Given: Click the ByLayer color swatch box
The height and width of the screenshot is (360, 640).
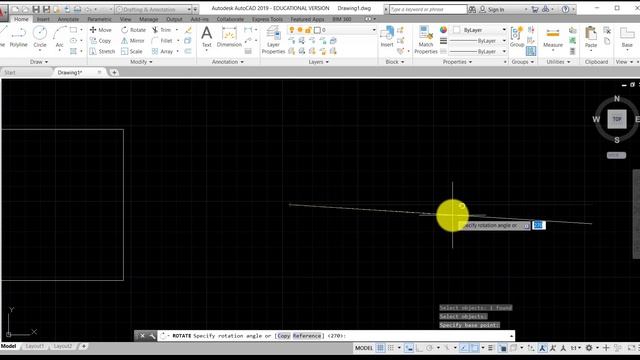Looking at the screenshot, I should 457,30.
